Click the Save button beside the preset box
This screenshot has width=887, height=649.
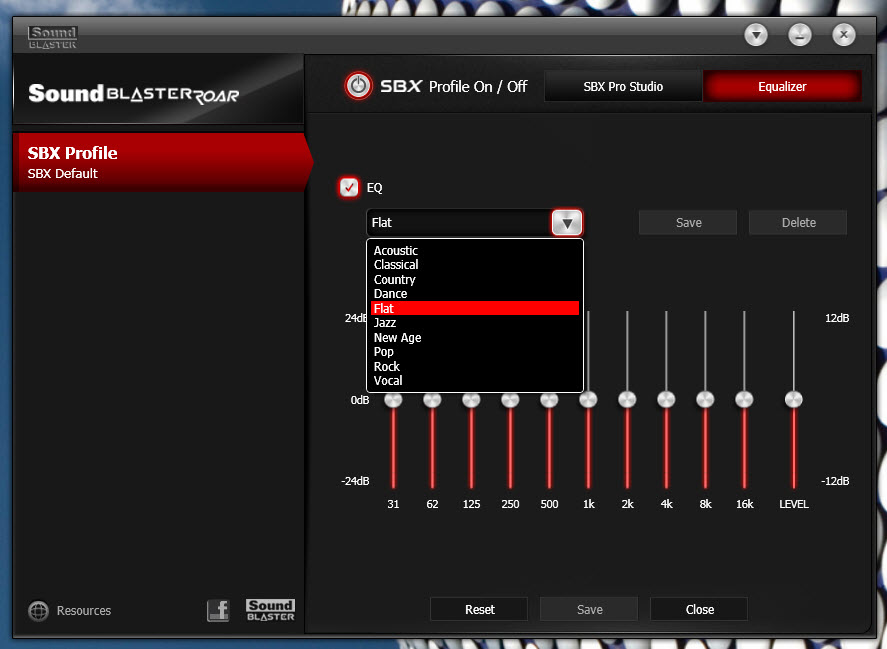click(688, 223)
